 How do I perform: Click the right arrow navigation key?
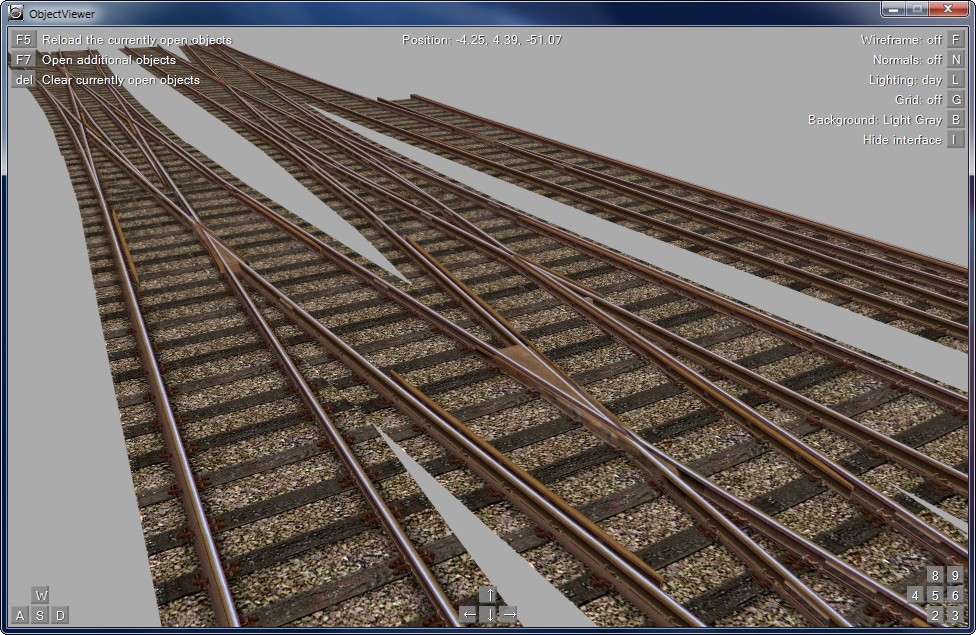coord(509,614)
